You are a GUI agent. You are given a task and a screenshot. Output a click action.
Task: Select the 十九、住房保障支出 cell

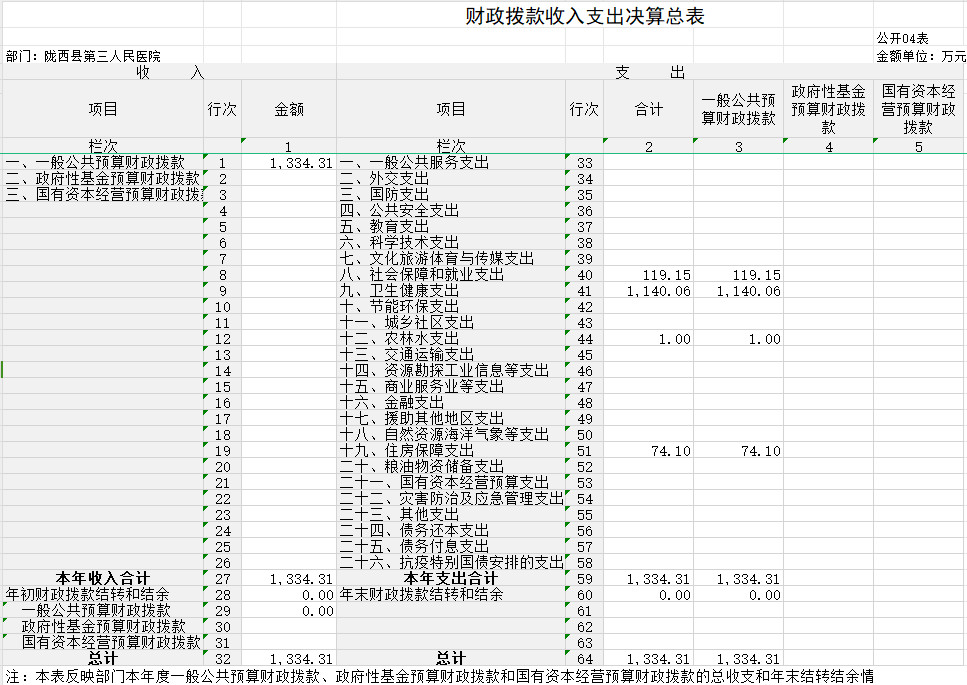(x=407, y=451)
